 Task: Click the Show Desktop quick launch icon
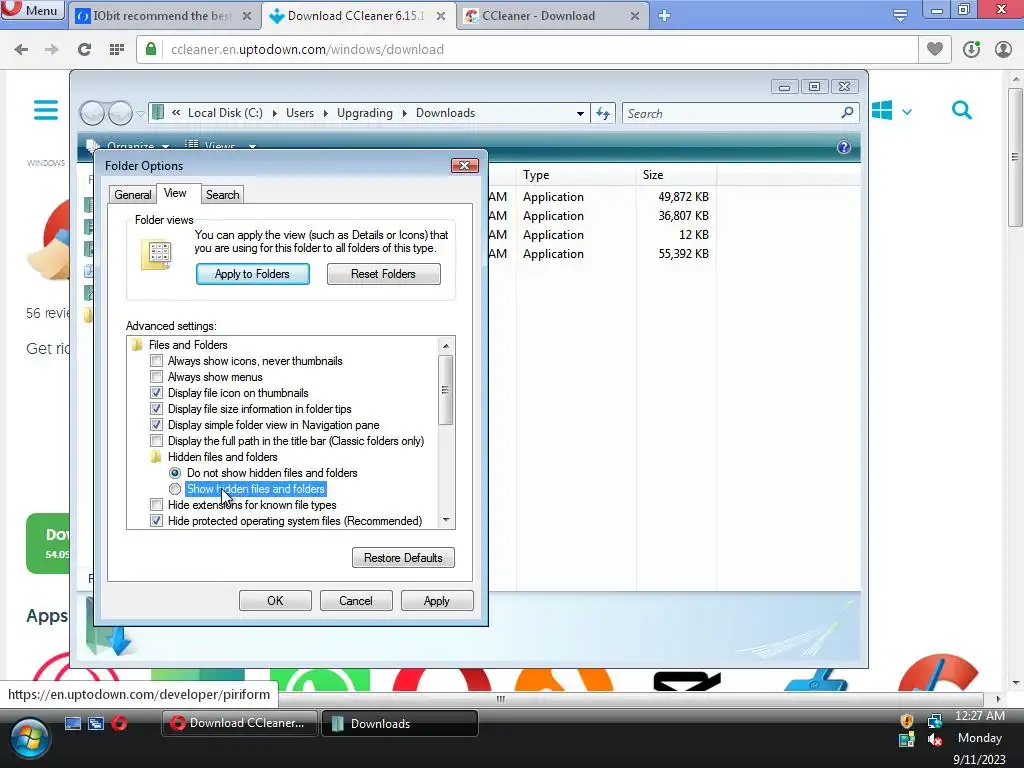72,724
